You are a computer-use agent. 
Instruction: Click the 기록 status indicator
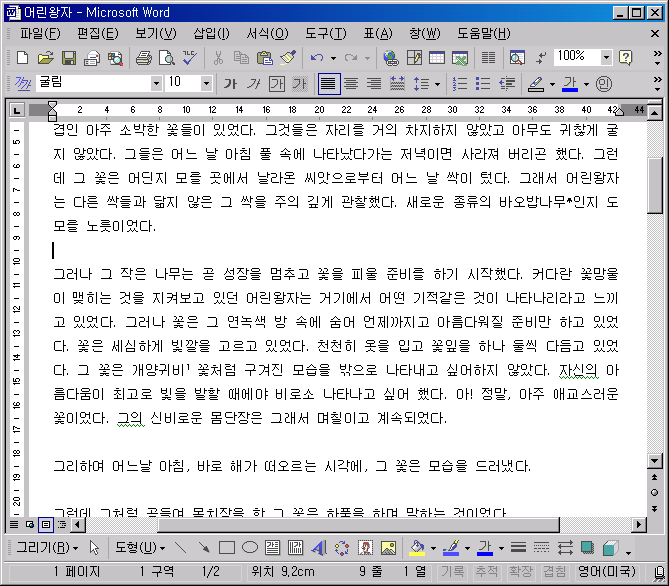coord(452,571)
